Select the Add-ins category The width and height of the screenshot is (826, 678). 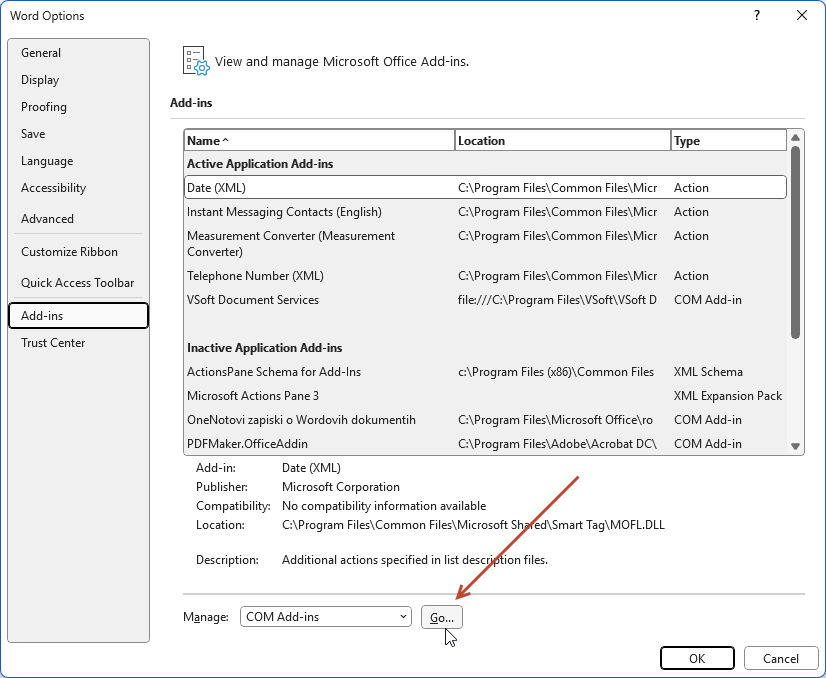coord(78,316)
